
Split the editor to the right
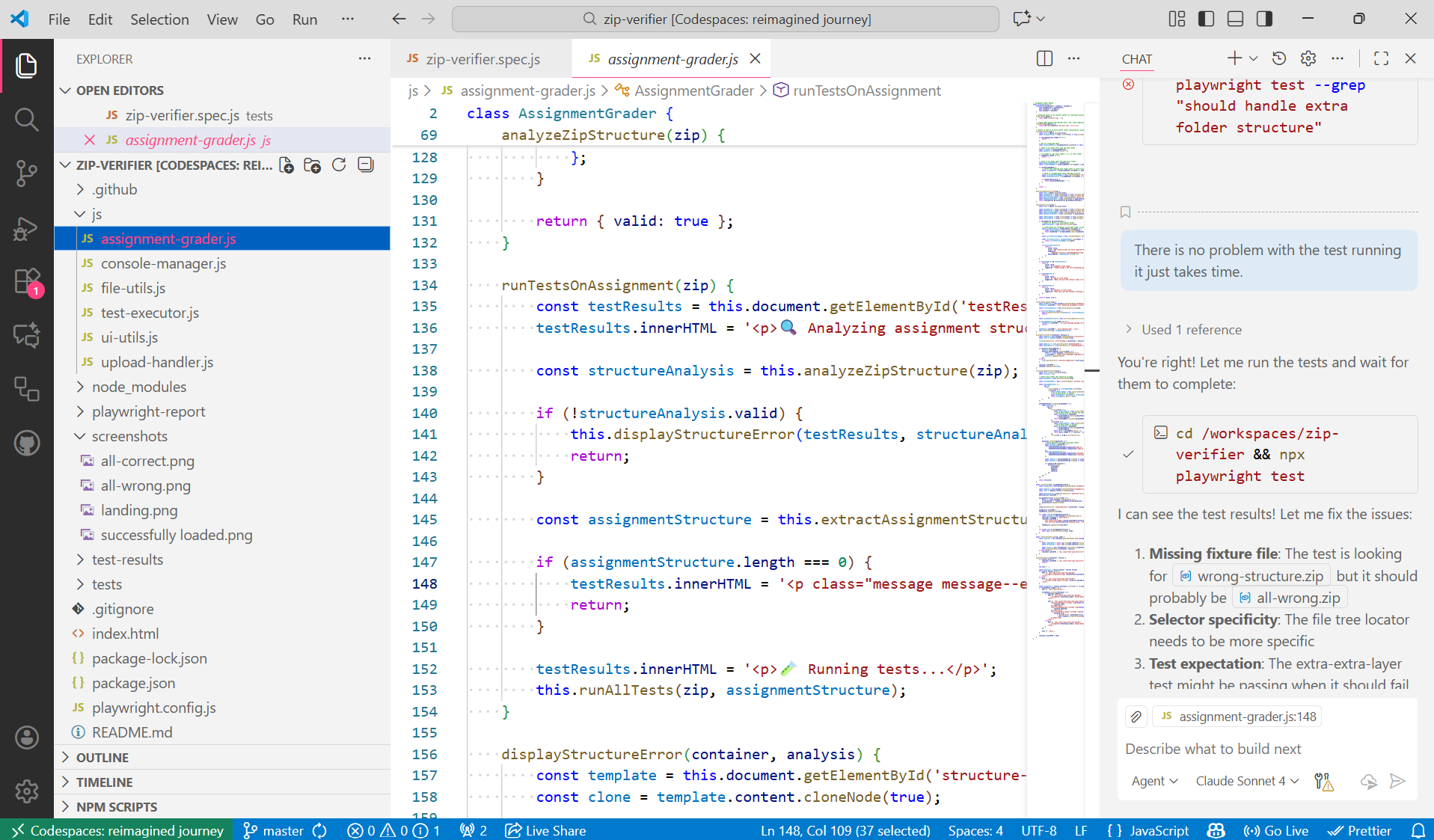pos(1044,59)
